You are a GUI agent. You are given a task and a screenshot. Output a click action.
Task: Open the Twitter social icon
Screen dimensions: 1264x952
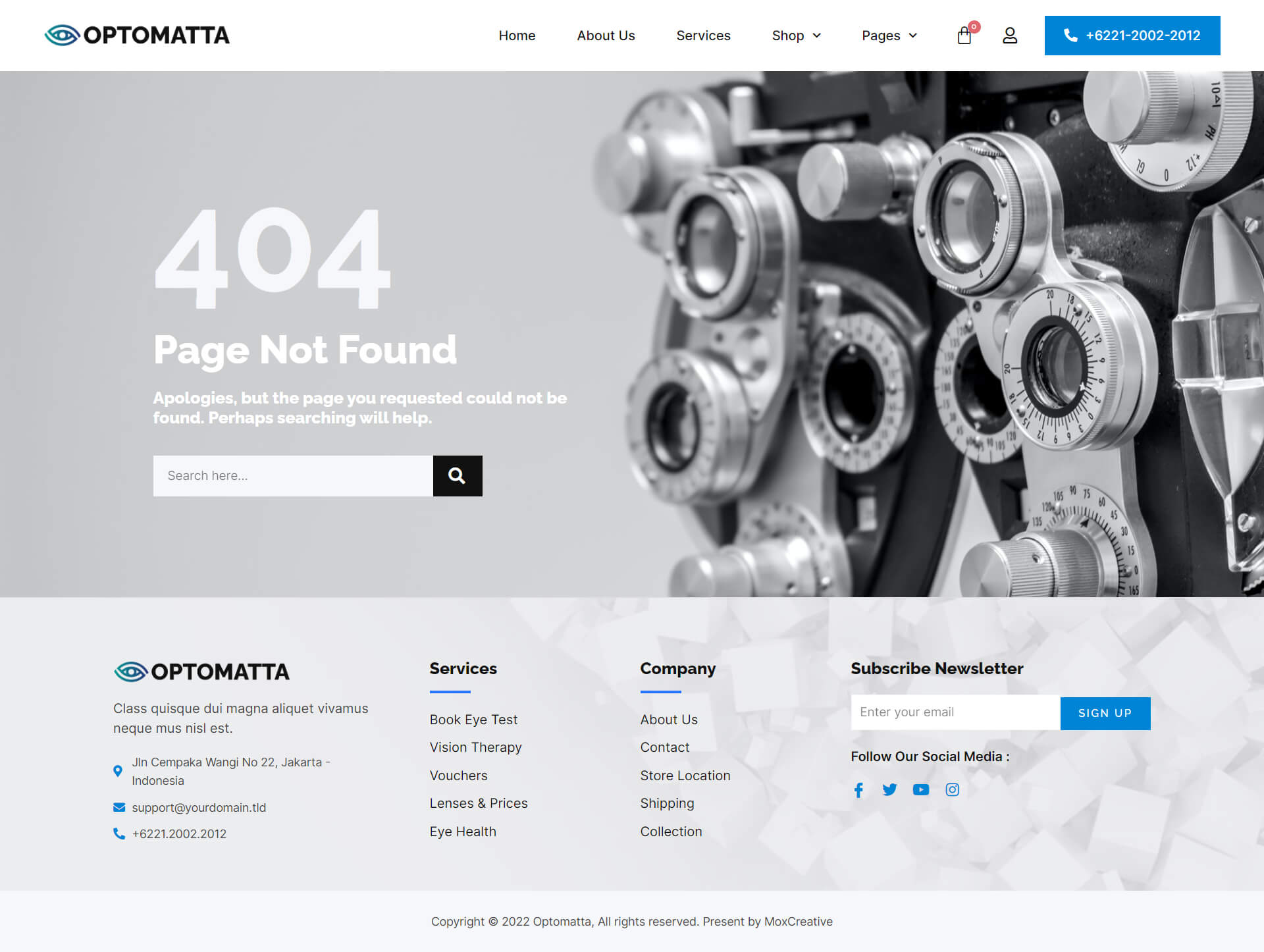[x=889, y=790]
